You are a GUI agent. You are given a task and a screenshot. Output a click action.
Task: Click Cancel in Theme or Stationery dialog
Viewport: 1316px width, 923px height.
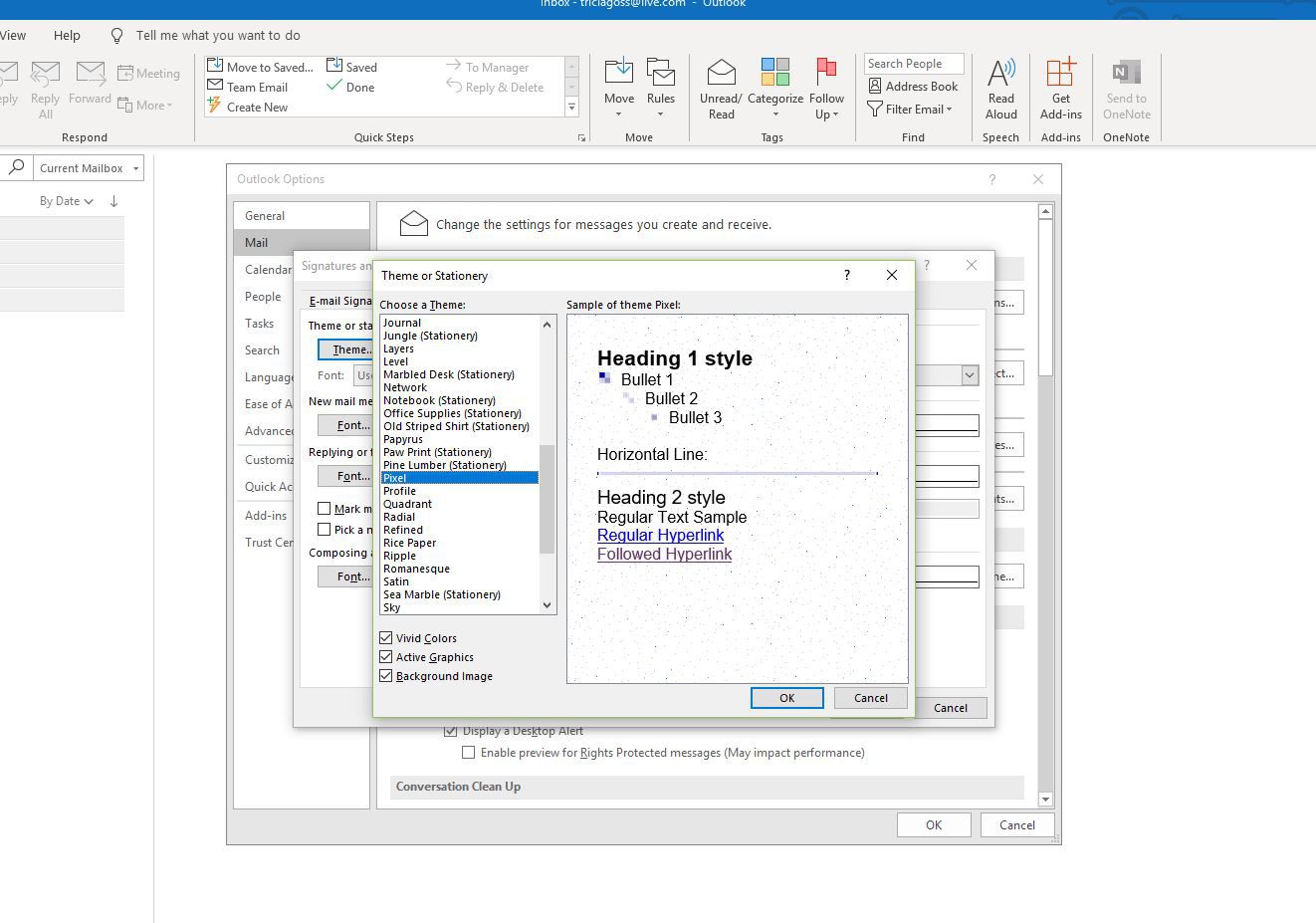coord(870,698)
